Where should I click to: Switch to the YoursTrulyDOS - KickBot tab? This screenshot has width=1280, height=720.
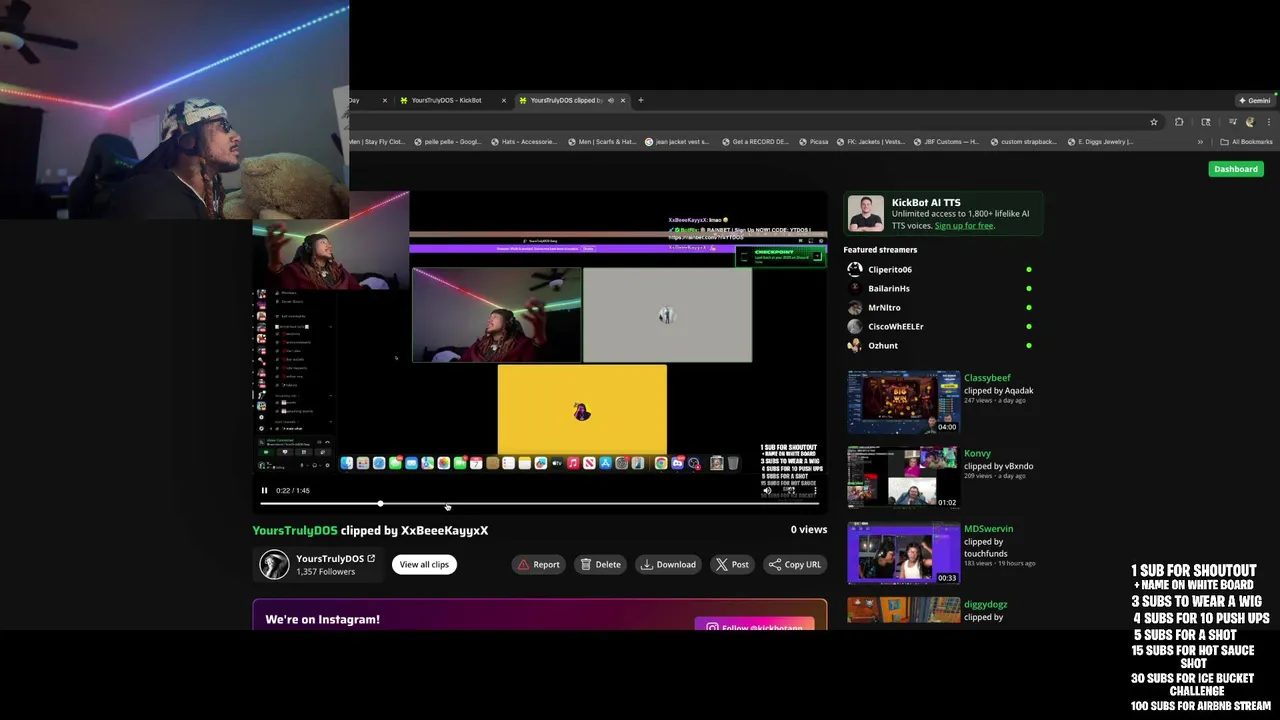coord(446,100)
